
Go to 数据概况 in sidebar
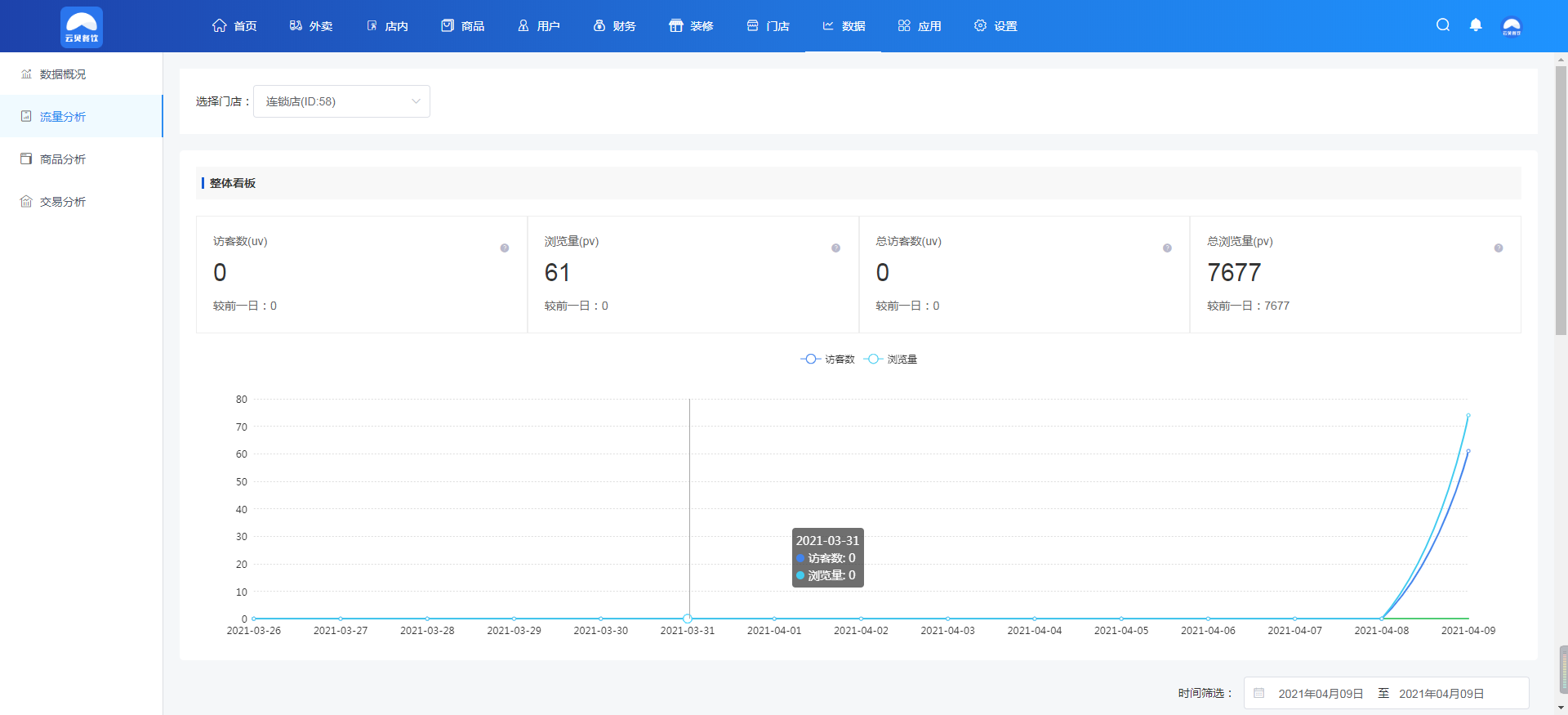pos(81,74)
